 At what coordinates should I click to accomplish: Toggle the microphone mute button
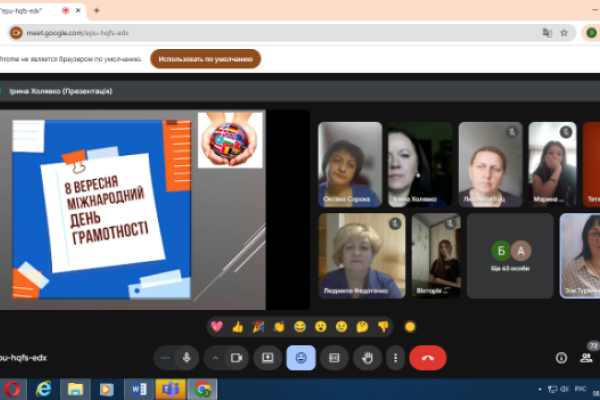[186, 357]
